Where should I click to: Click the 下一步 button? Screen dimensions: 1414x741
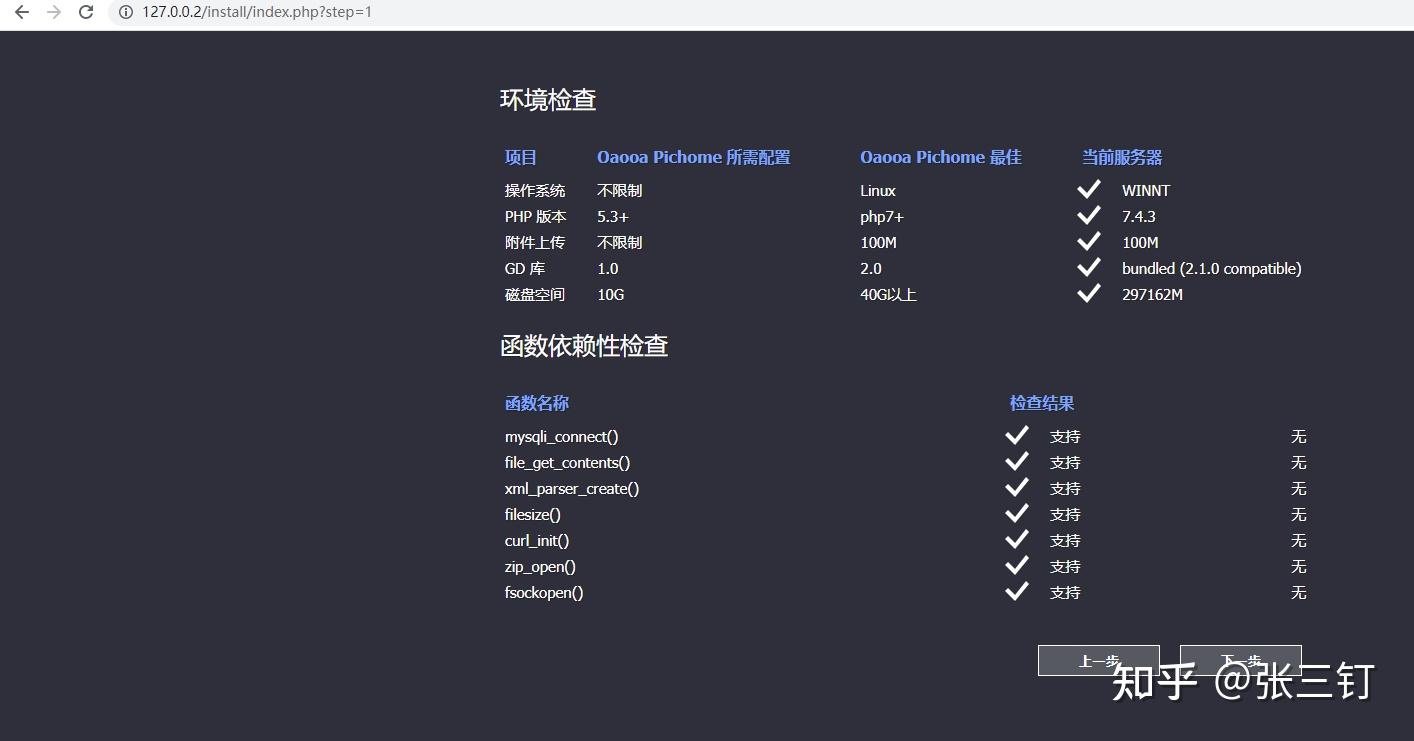1240,660
